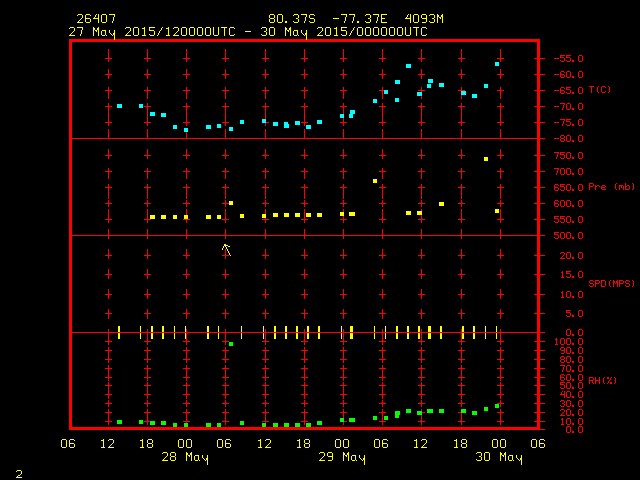Click the RH(%) humidity axis label
This screenshot has height=480, width=640.
(x=603, y=382)
